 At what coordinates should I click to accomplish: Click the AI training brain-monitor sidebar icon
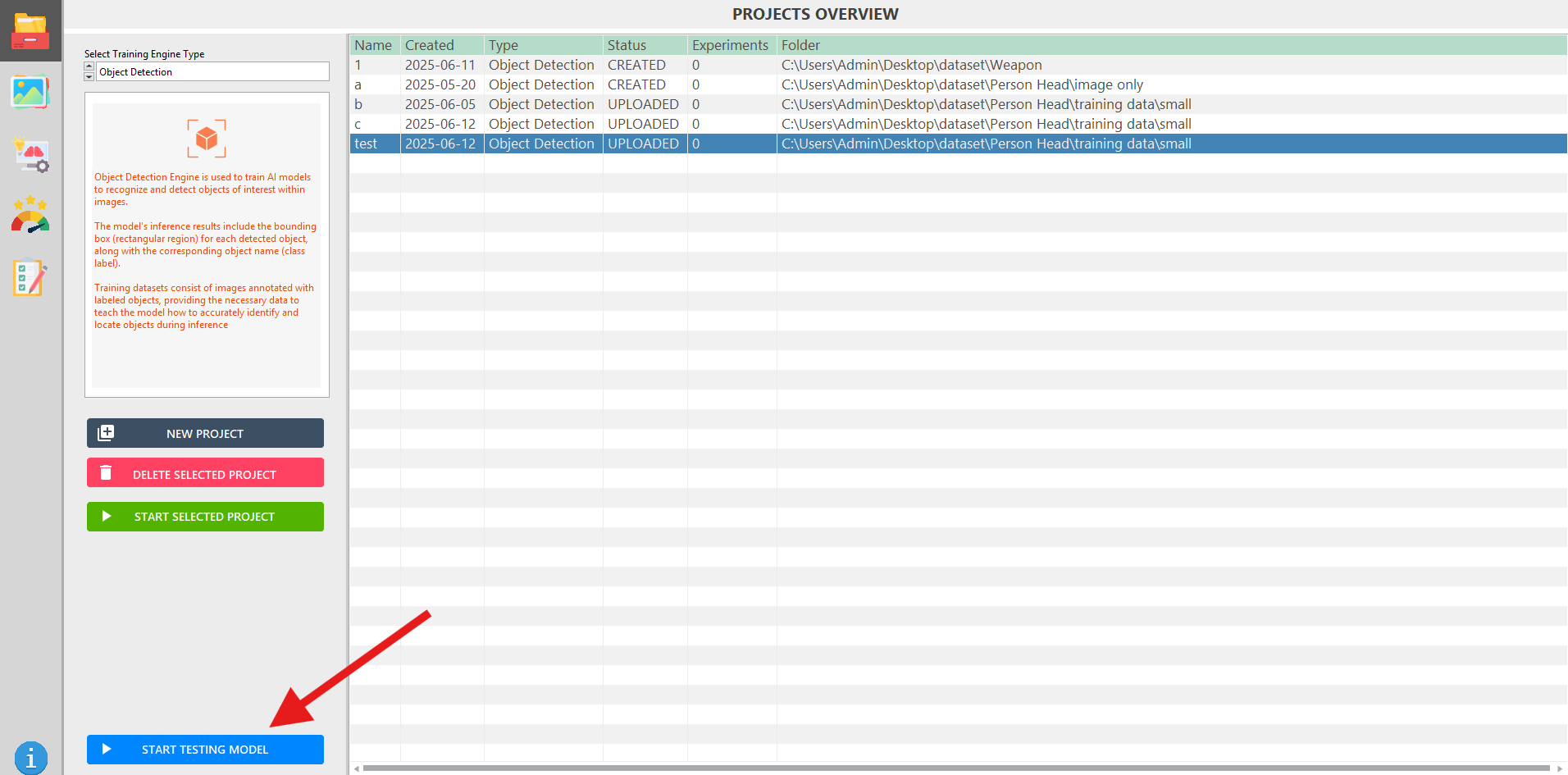point(31,154)
